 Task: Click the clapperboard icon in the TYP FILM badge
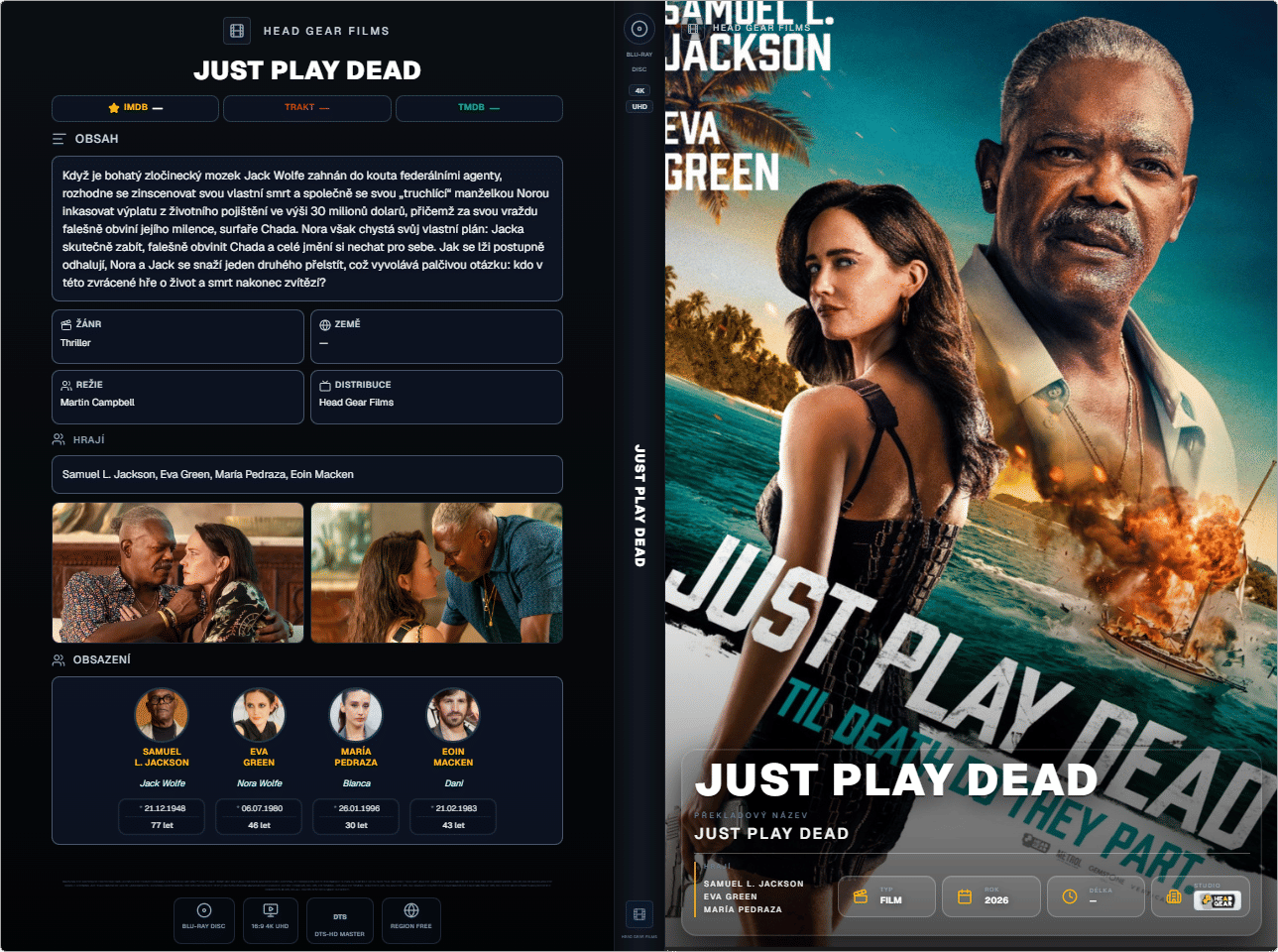[x=861, y=896]
